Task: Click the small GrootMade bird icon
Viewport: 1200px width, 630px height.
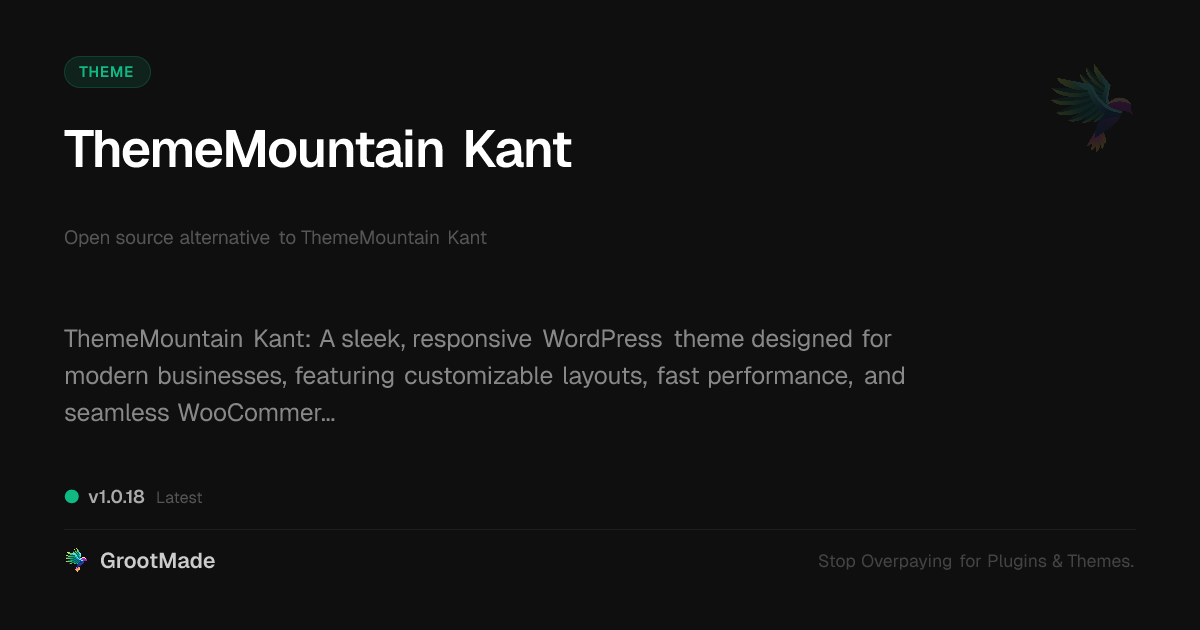Action: pyautogui.click(x=76, y=561)
